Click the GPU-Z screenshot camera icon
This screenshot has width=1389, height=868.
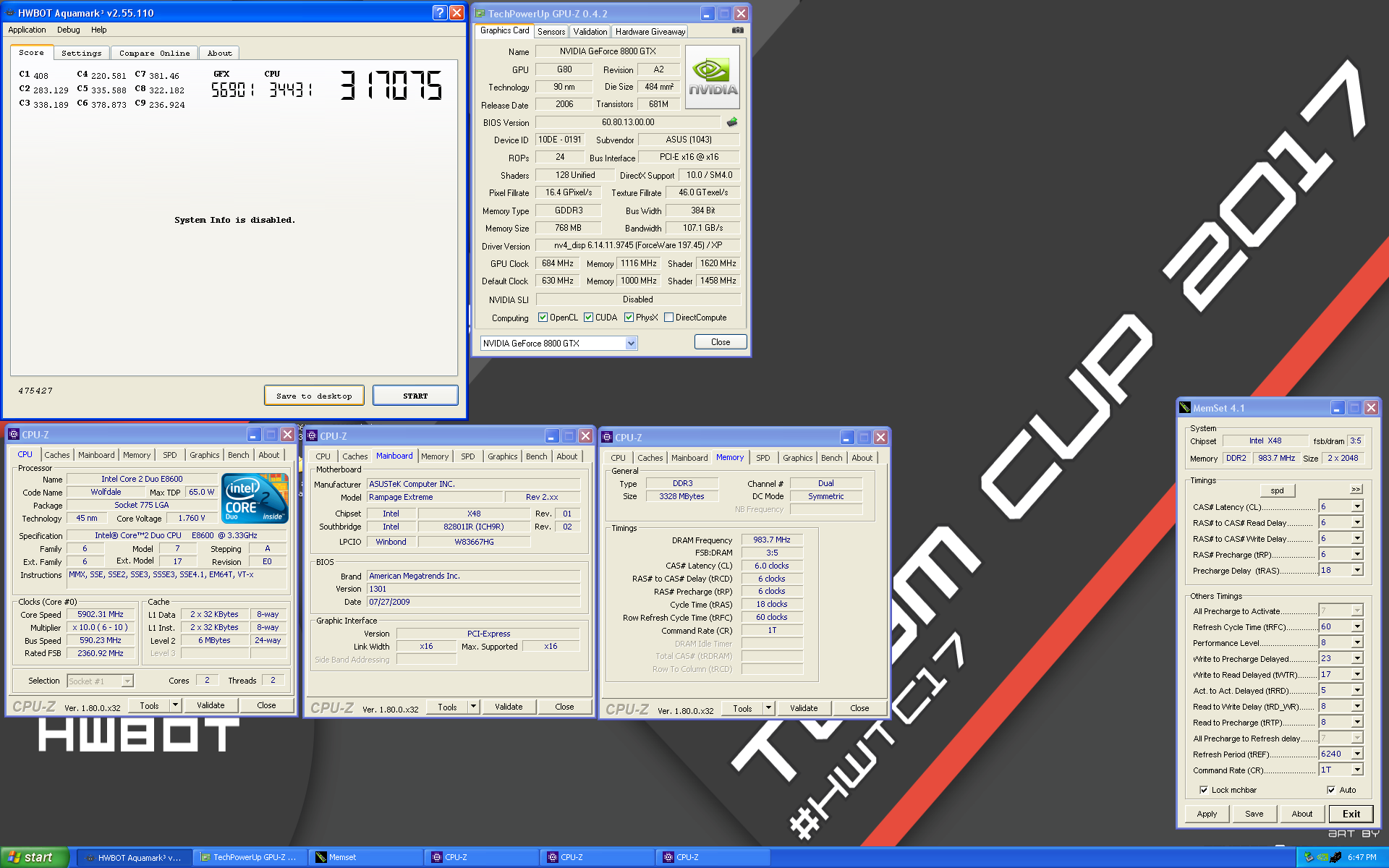(737, 30)
